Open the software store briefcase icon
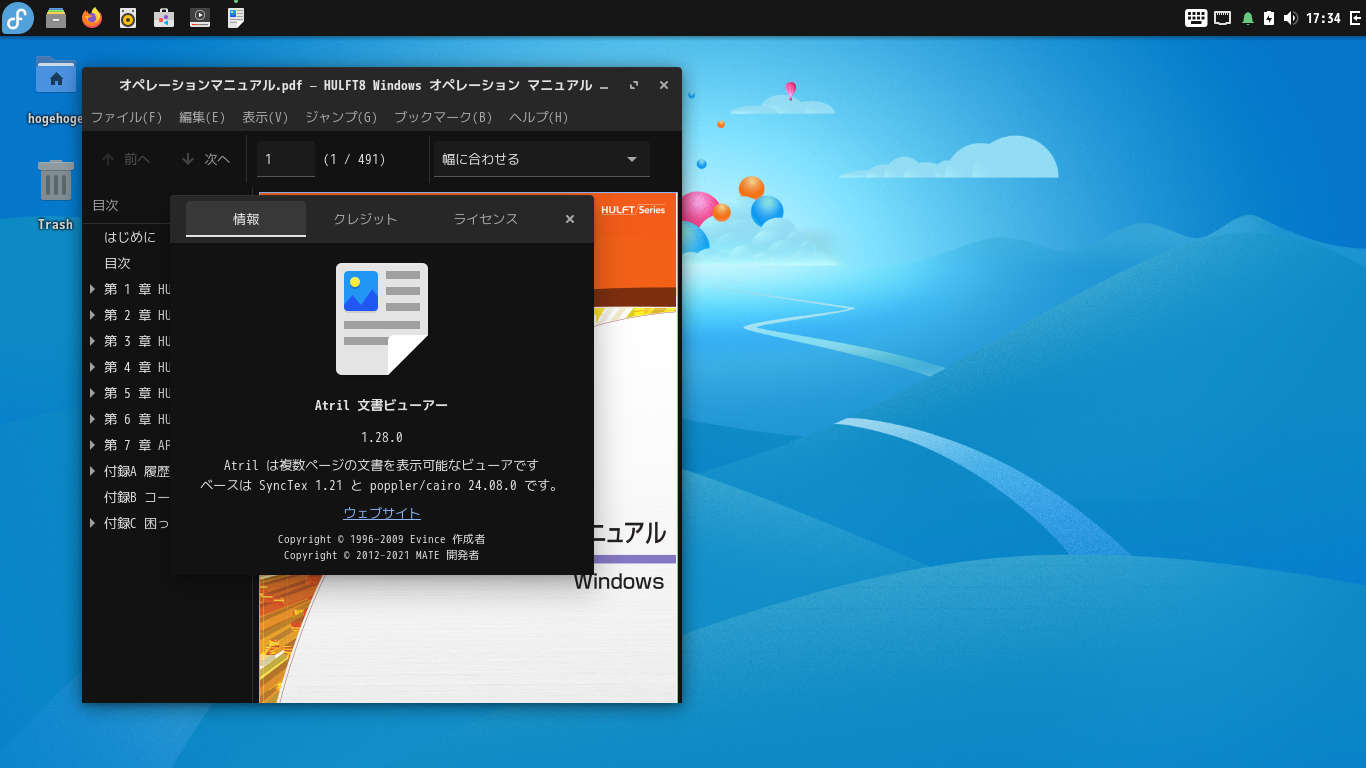The height and width of the screenshot is (768, 1366). click(x=164, y=18)
